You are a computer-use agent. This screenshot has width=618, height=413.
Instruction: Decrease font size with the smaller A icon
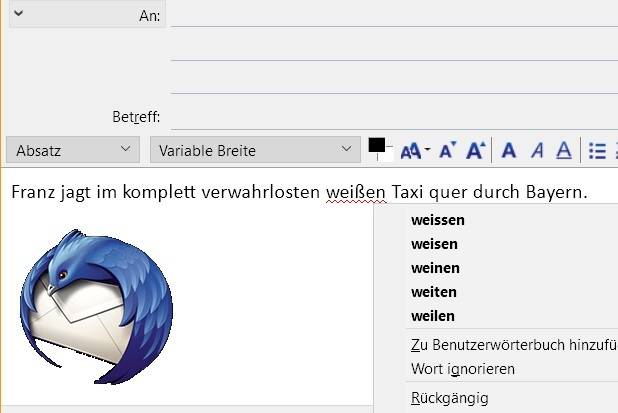447,151
